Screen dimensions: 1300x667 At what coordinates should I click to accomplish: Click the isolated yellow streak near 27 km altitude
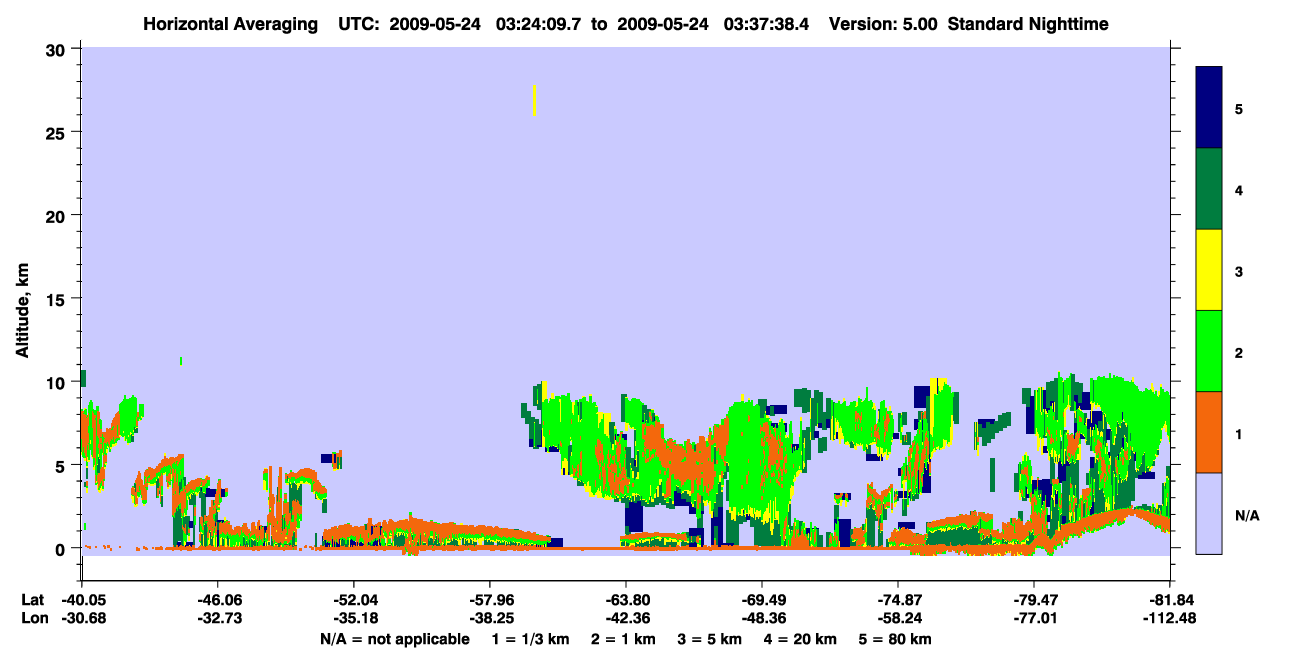tap(535, 100)
